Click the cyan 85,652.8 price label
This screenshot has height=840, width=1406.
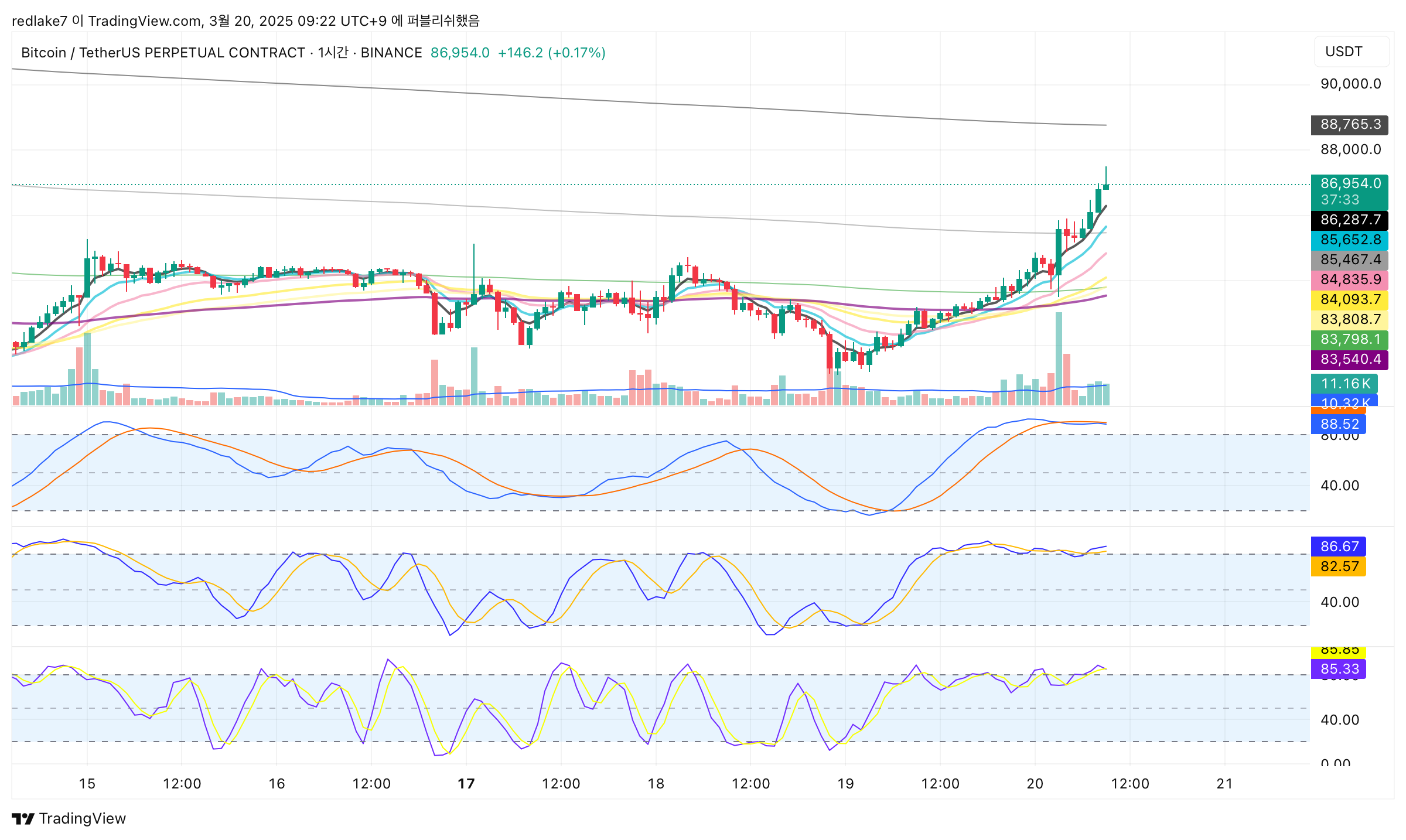tap(1350, 240)
